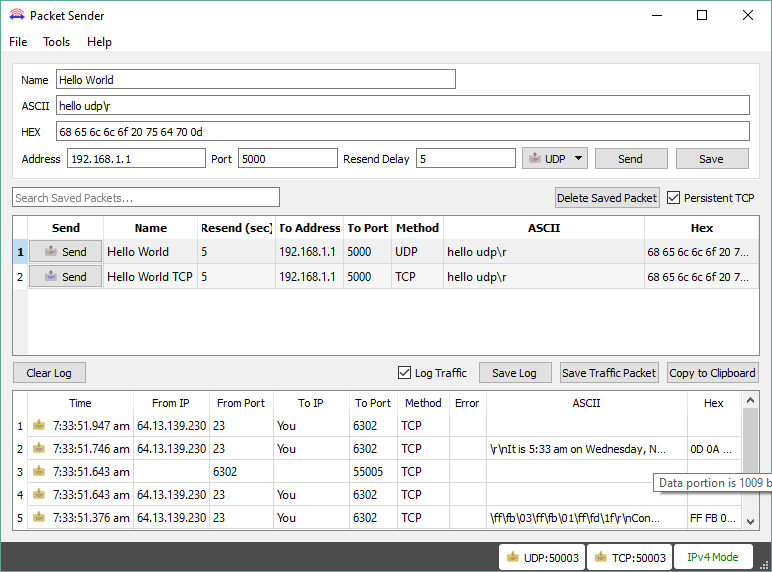The height and width of the screenshot is (572, 772).
Task: Click Save Traffic Packet button
Action: [x=609, y=373]
